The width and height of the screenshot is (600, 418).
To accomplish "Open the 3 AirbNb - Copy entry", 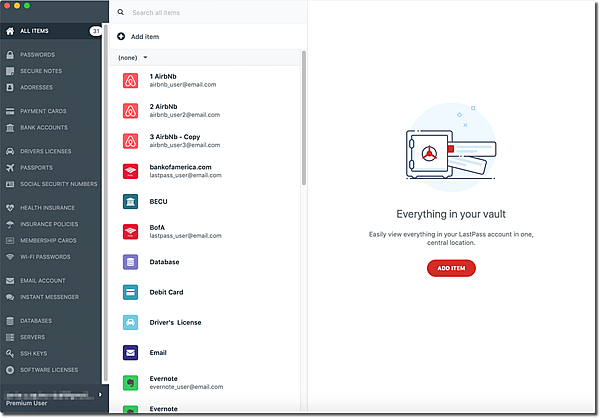I will (x=206, y=141).
